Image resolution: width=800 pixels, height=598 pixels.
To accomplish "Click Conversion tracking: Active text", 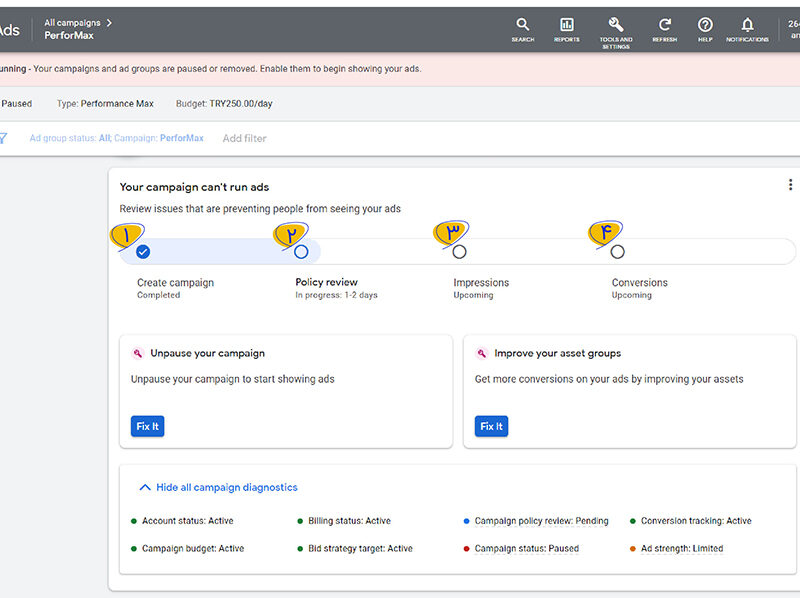I will pos(696,521).
